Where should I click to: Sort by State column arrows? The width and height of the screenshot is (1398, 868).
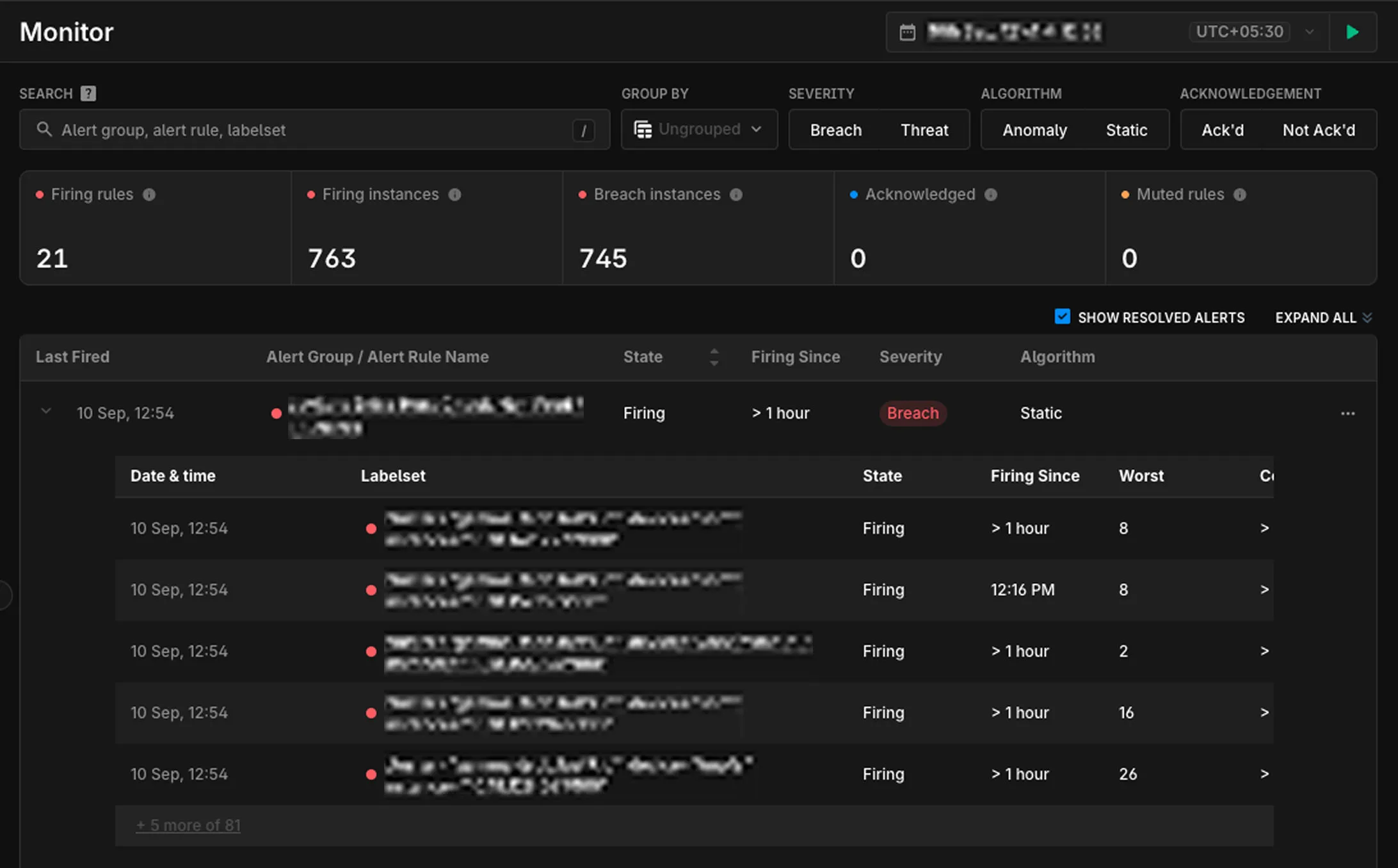[714, 357]
